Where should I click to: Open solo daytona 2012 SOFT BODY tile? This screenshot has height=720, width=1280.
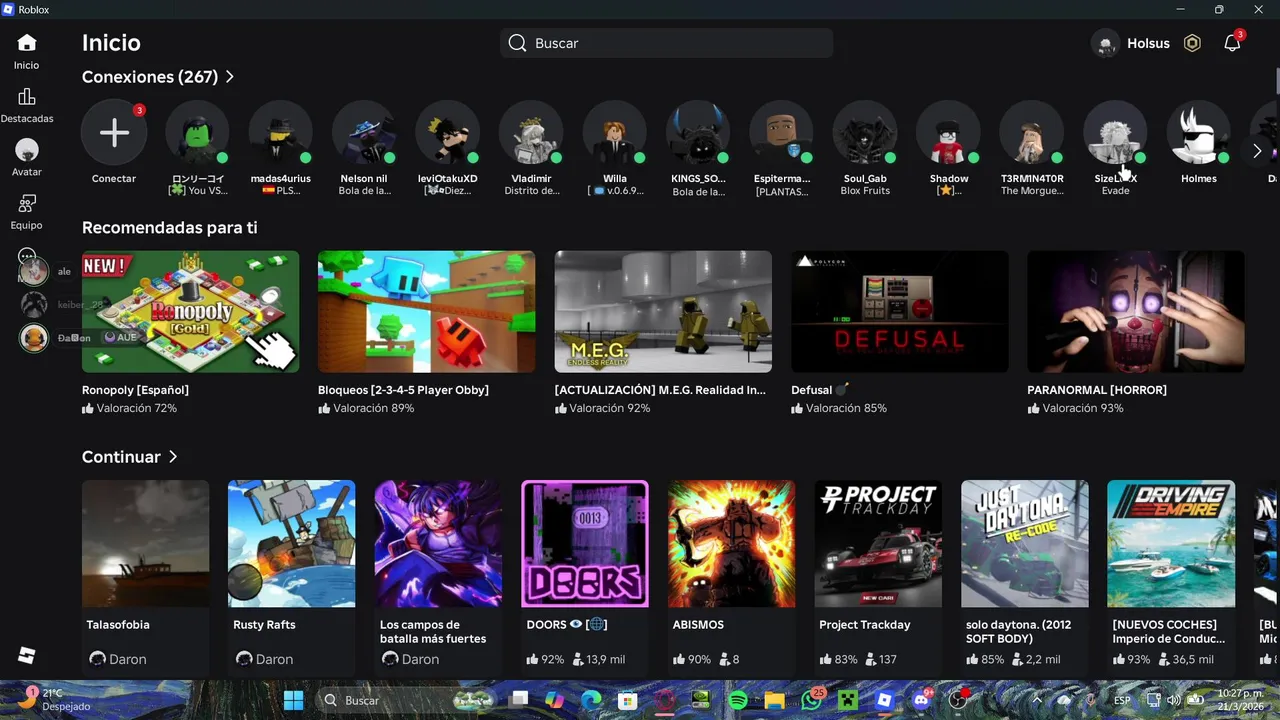click(x=1024, y=544)
